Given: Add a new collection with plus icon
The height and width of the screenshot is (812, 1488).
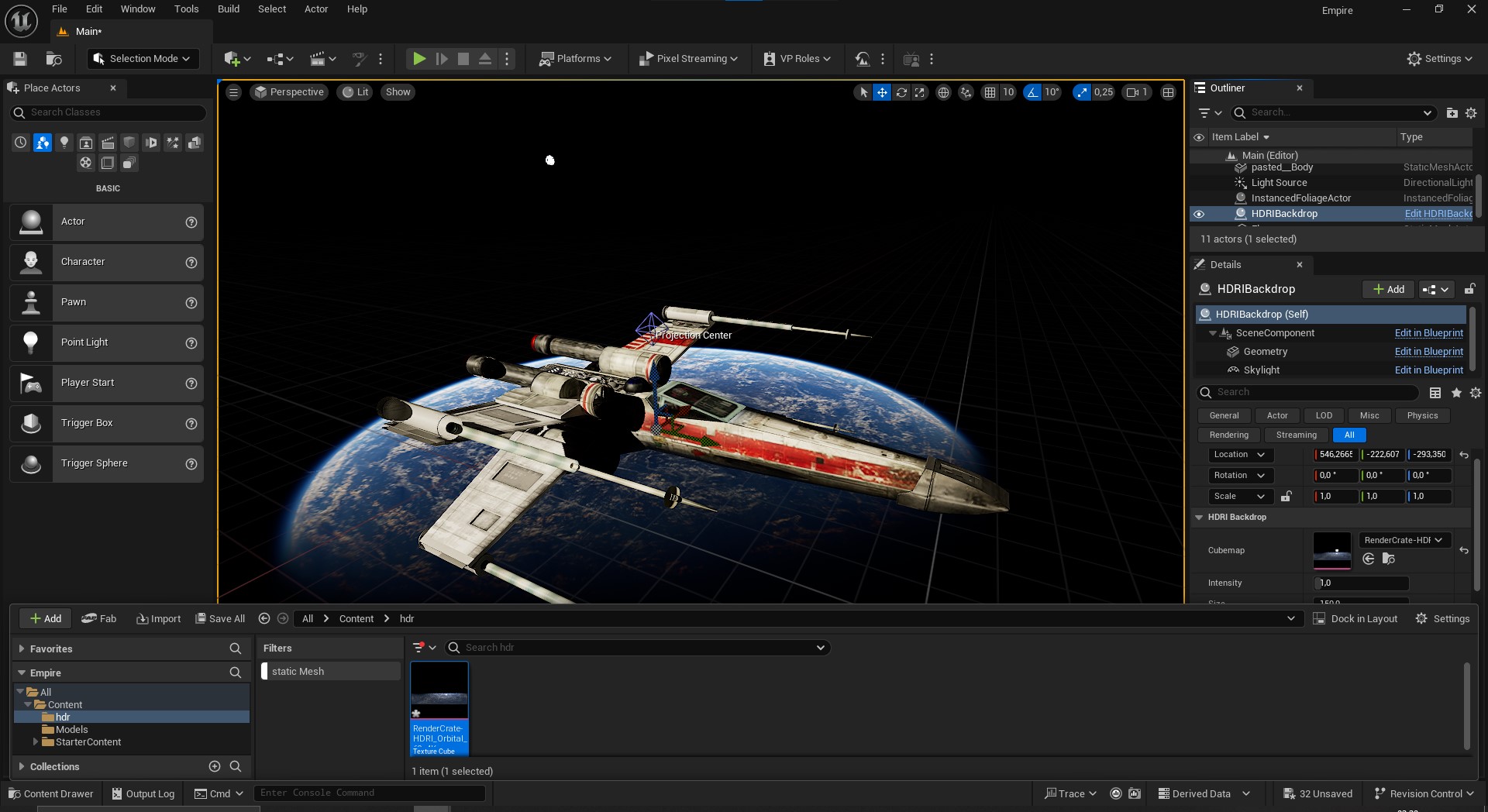Looking at the screenshot, I should click(x=215, y=766).
